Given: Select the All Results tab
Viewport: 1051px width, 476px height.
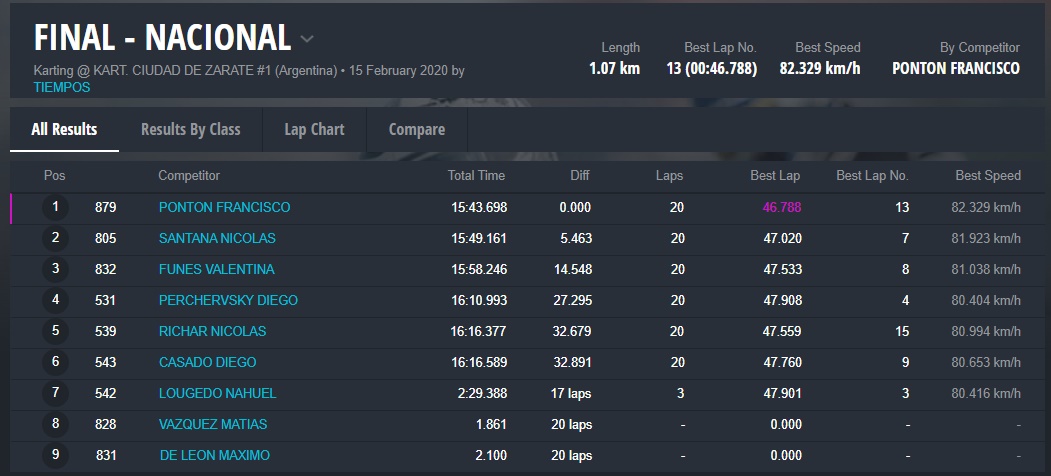Looking at the screenshot, I should pos(64,129).
